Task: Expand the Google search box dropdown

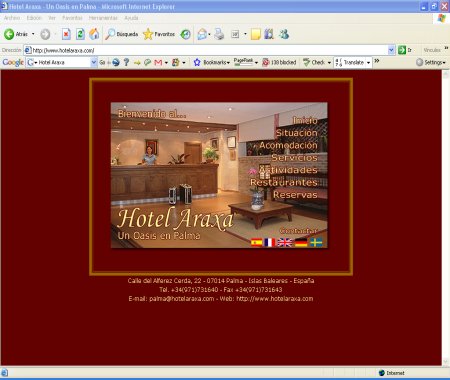Action: (94, 62)
